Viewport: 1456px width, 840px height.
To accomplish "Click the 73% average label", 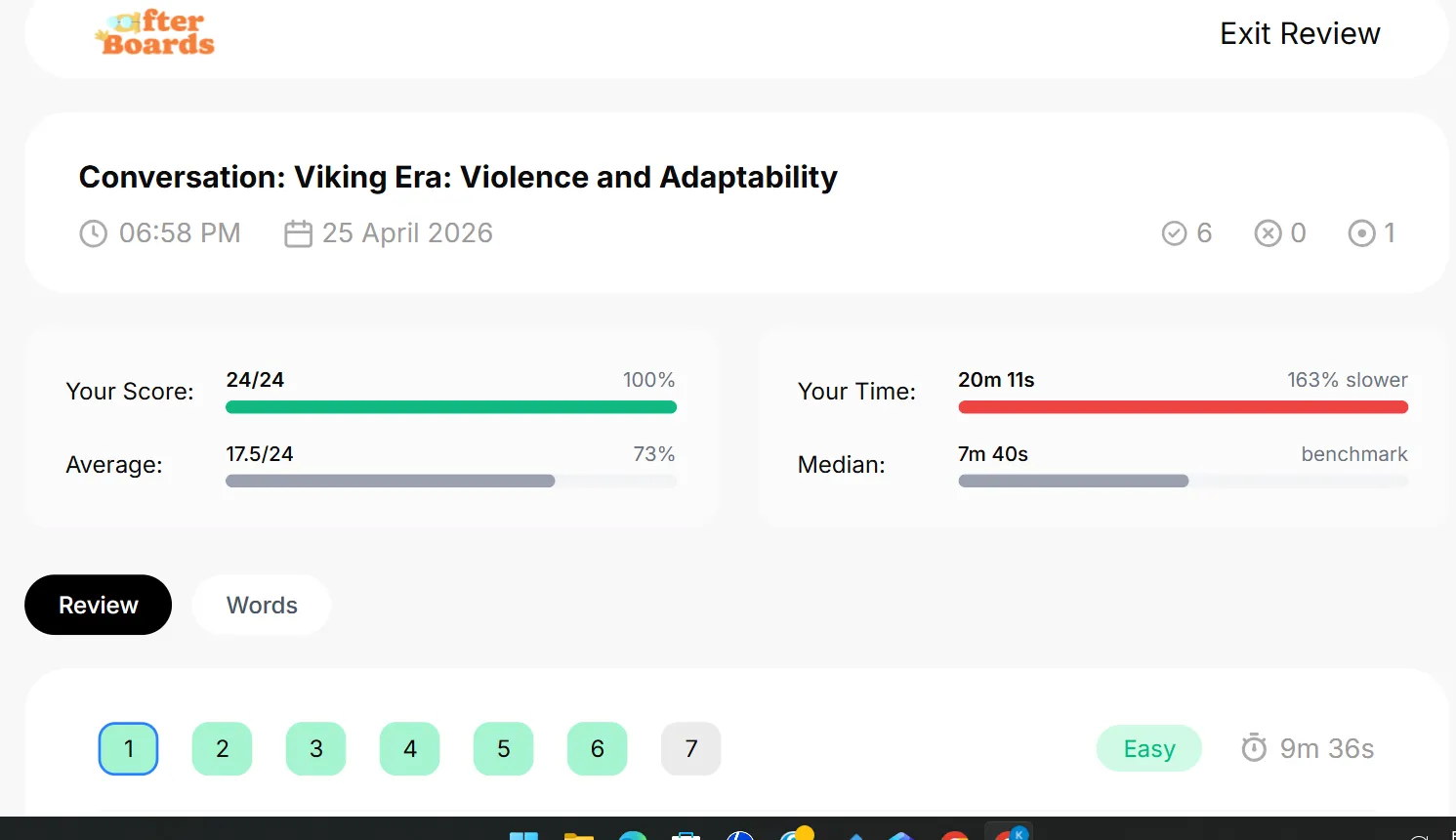I will (654, 454).
